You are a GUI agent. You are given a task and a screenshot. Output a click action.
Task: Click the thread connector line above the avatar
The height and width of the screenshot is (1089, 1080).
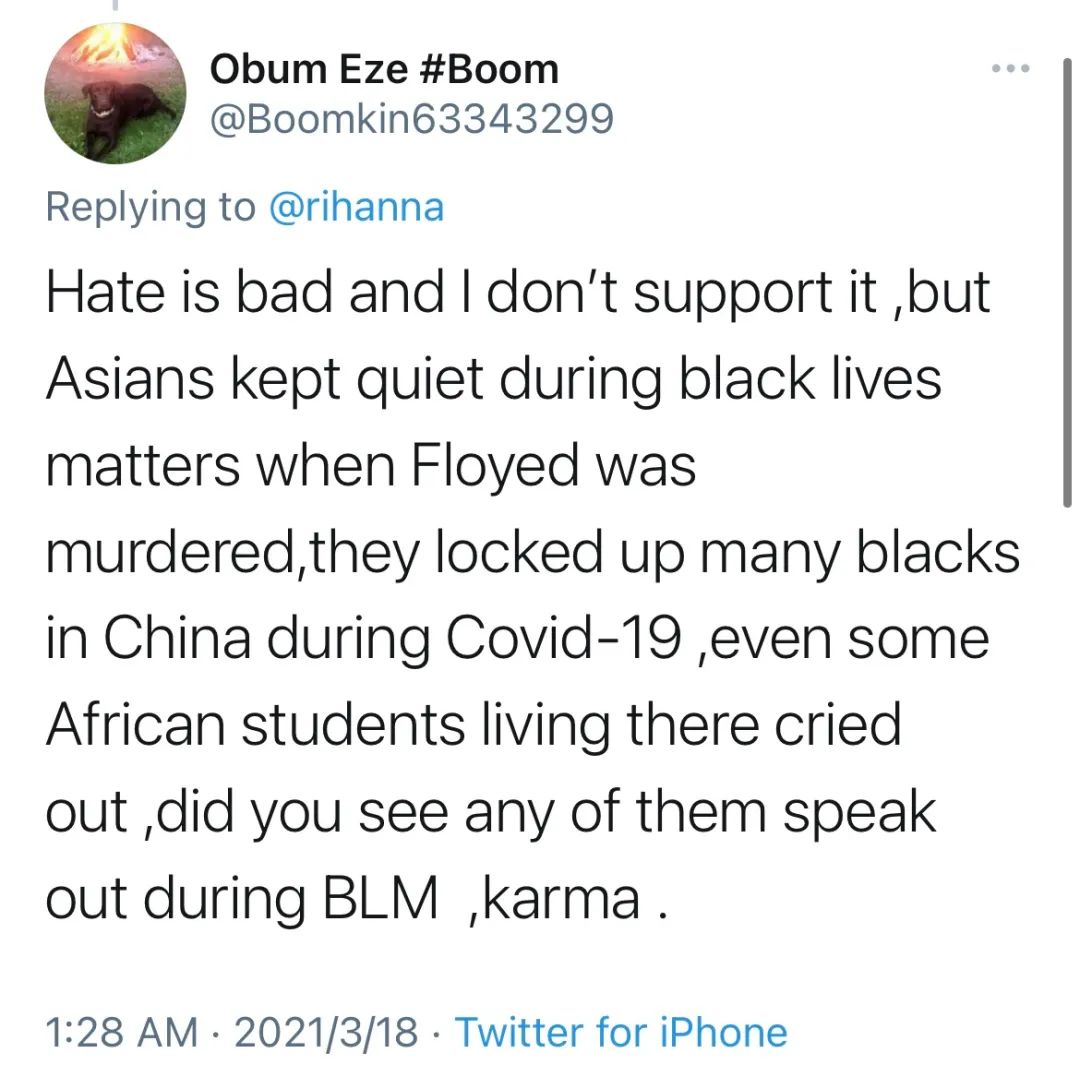115,5
